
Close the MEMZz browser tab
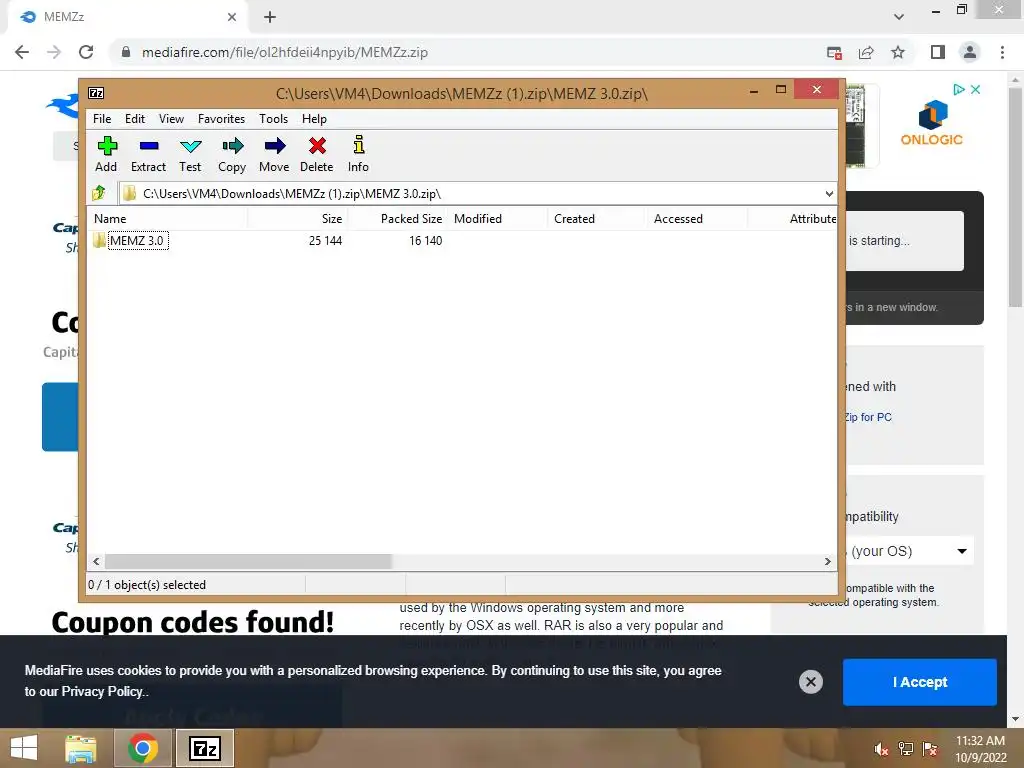(x=232, y=17)
